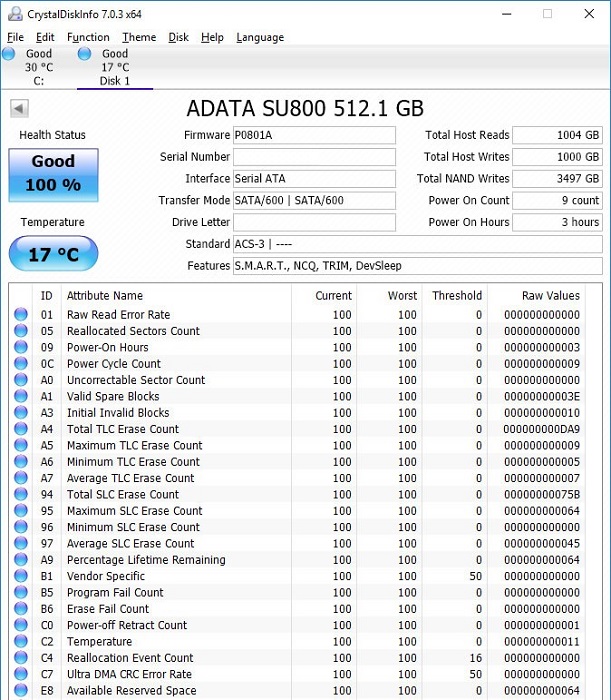Click status orb of Total SLC Erase Count row

[x=21, y=494]
